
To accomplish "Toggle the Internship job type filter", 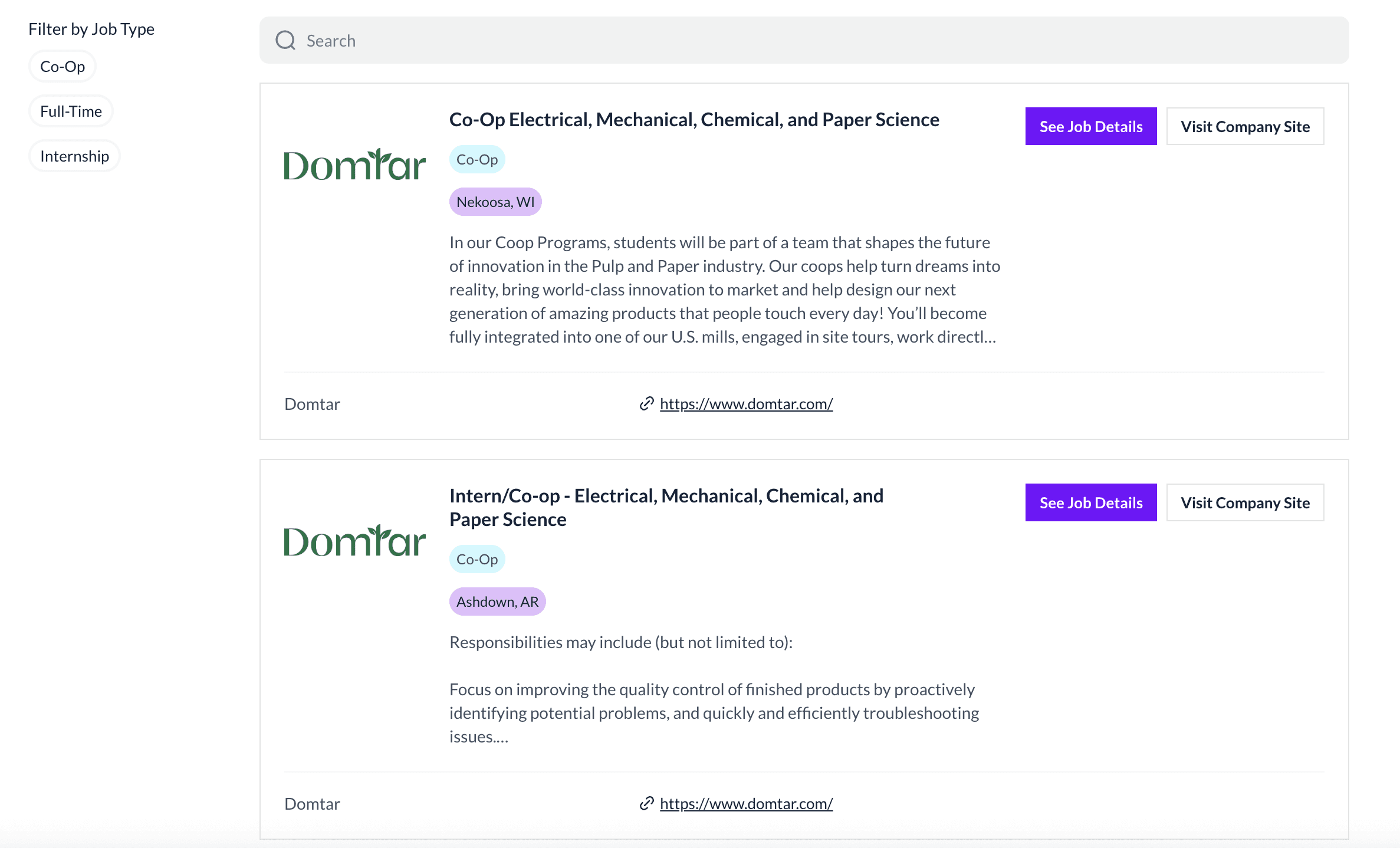I will pyautogui.click(x=74, y=156).
